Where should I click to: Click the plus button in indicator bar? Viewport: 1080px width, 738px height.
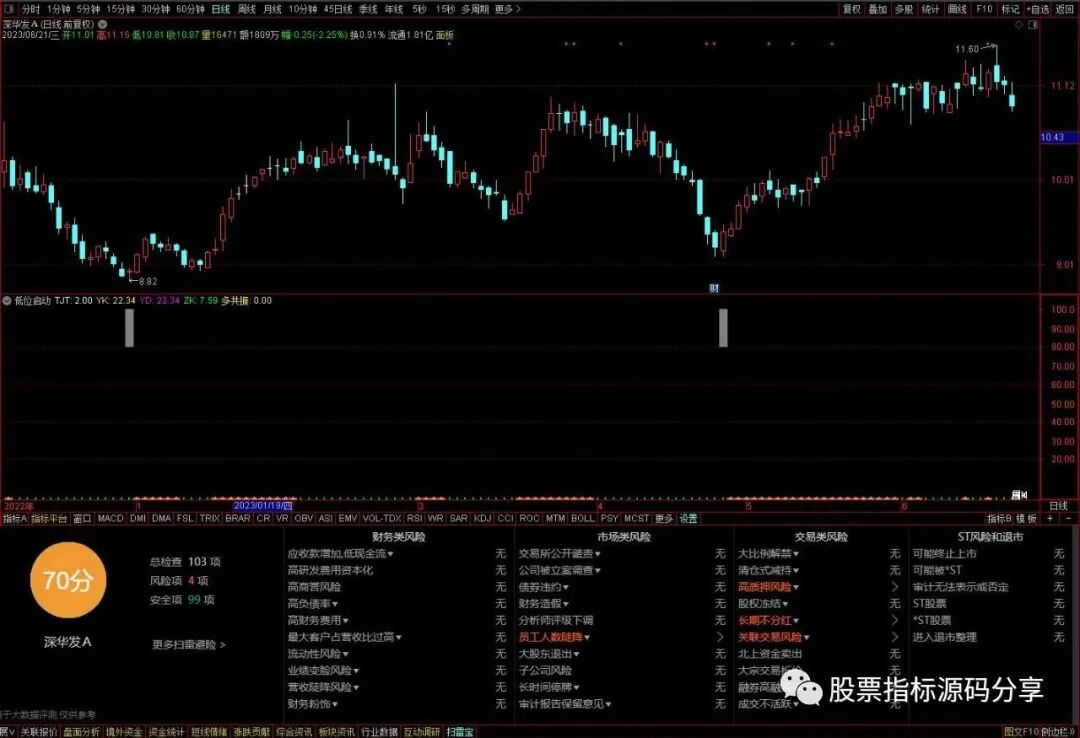[x=1050, y=518]
